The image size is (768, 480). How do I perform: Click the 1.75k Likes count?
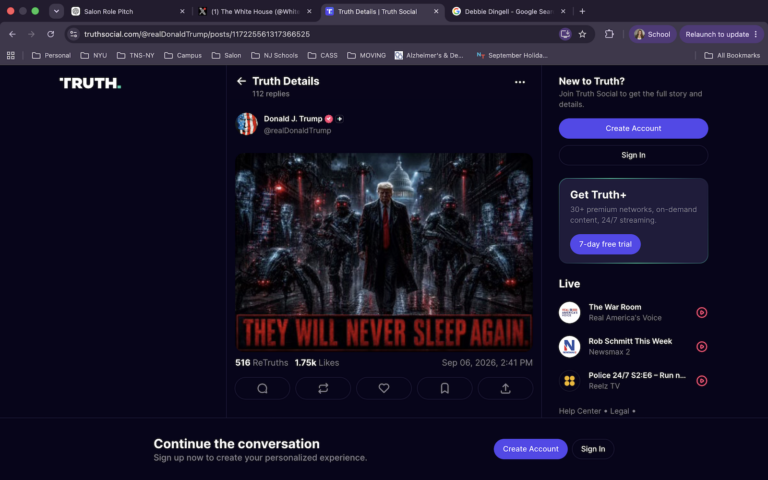[316, 363]
